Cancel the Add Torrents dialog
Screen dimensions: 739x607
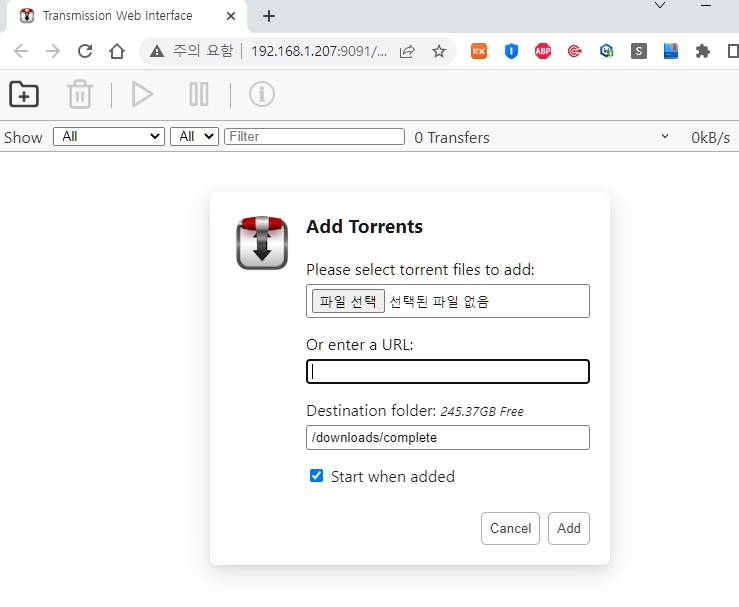[510, 528]
